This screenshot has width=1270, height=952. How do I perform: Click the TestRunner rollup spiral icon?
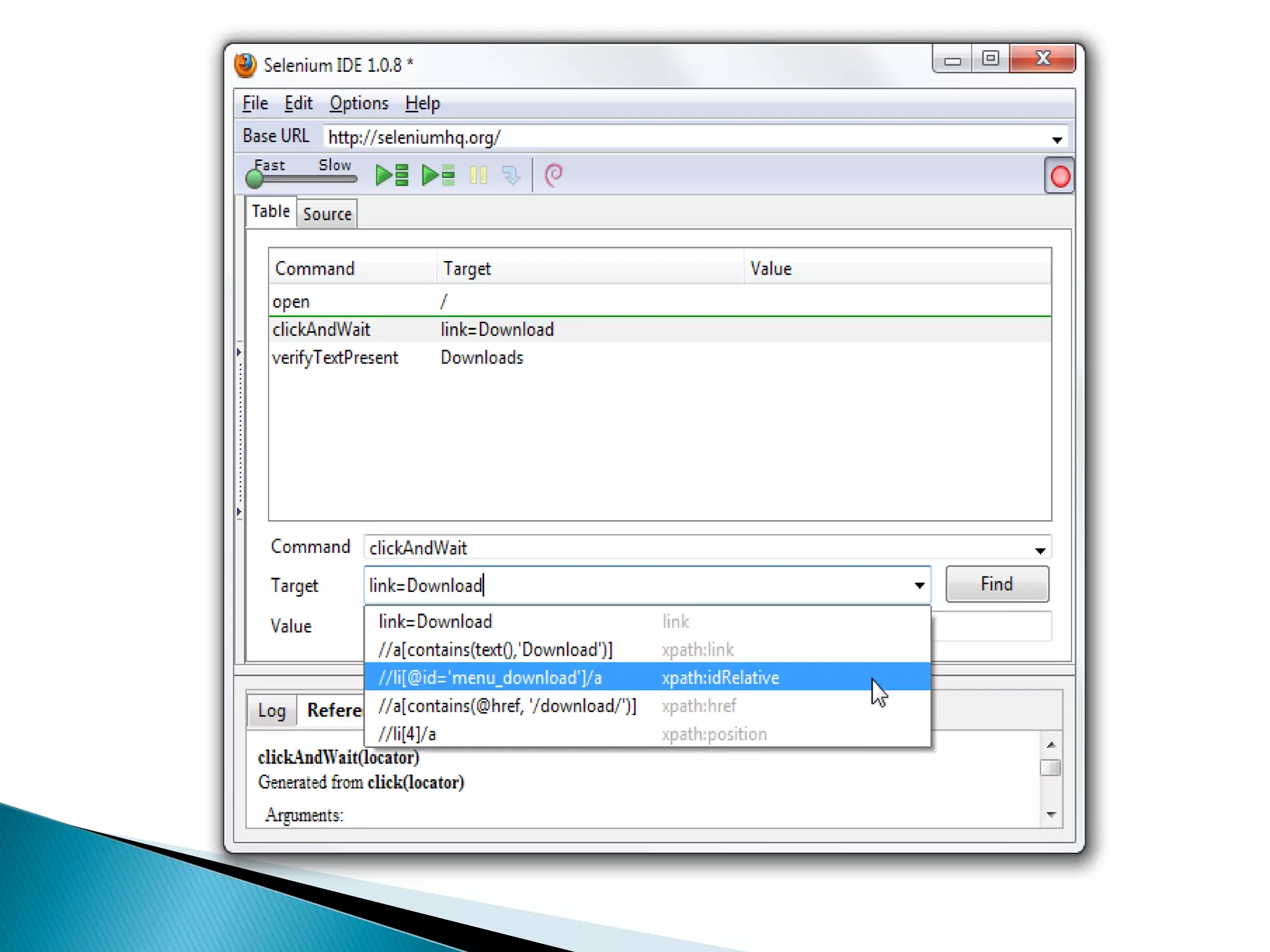pyautogui.click(x=553, y=175)
